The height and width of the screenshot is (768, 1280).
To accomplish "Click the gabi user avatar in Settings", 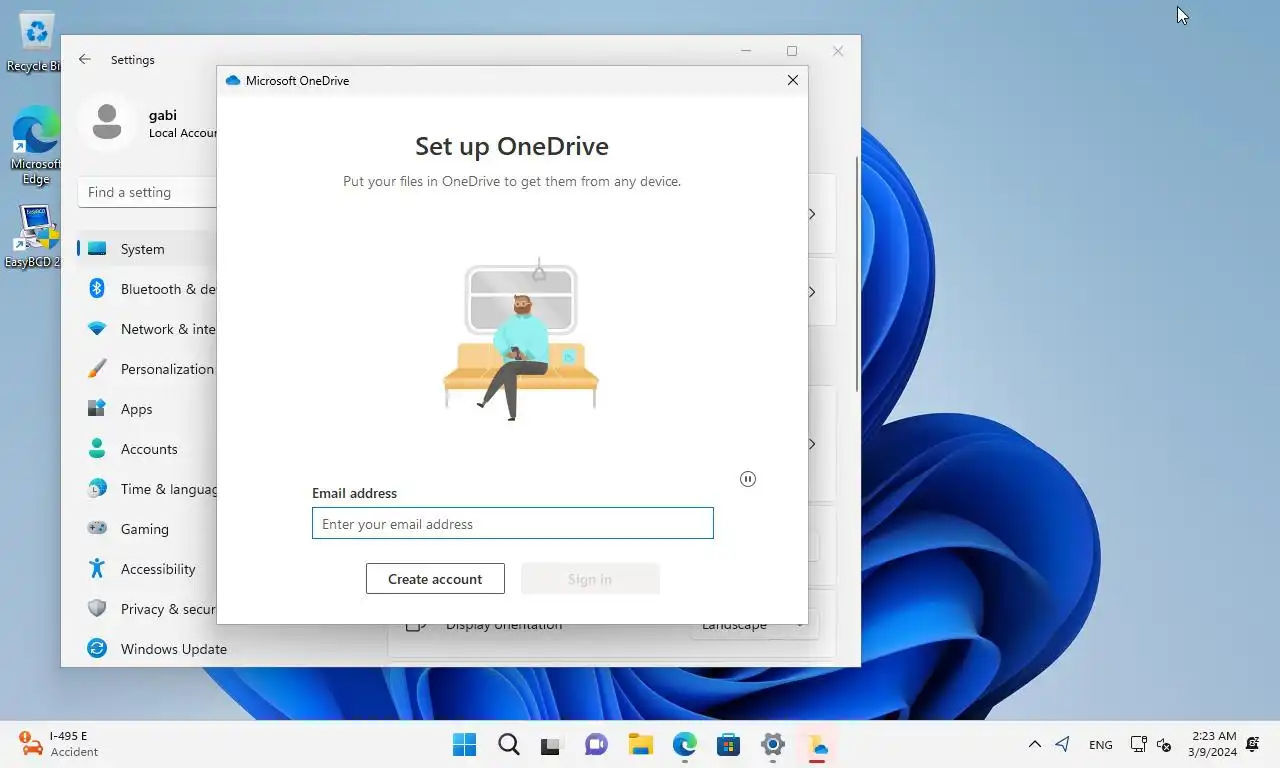I will click(x=107, y=123).
